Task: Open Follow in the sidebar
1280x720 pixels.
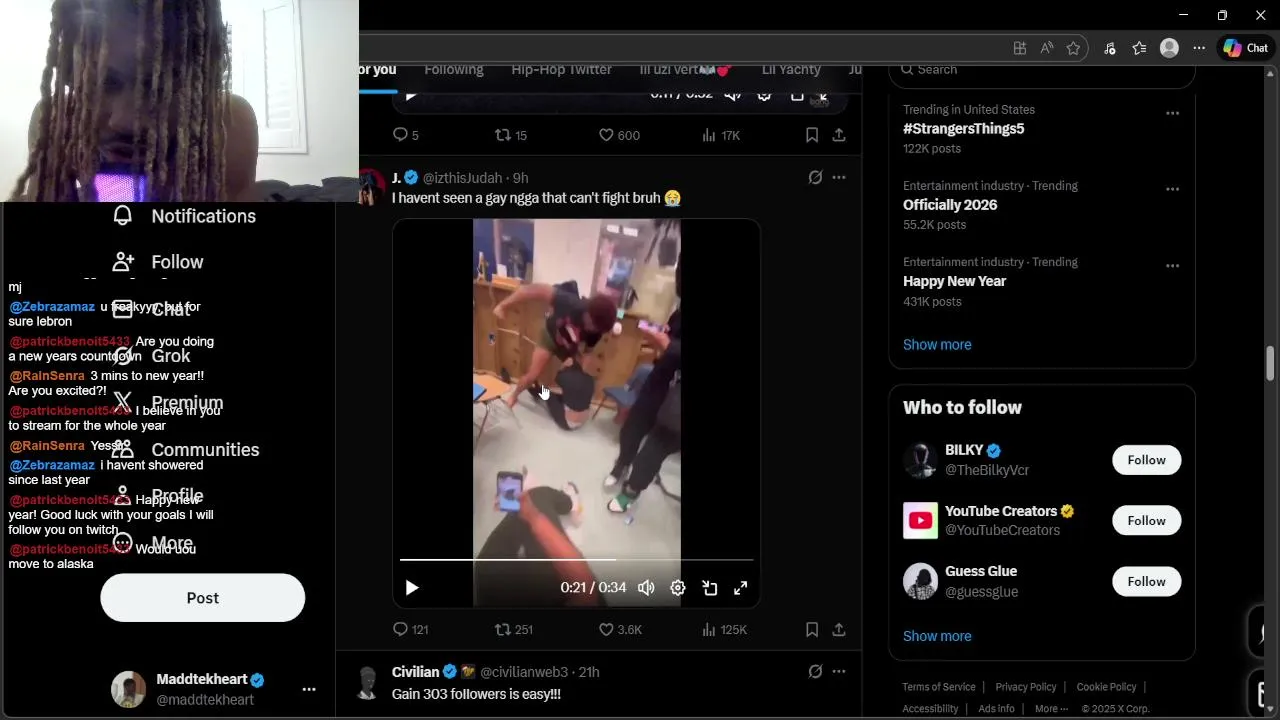Action: click(158, 262)
